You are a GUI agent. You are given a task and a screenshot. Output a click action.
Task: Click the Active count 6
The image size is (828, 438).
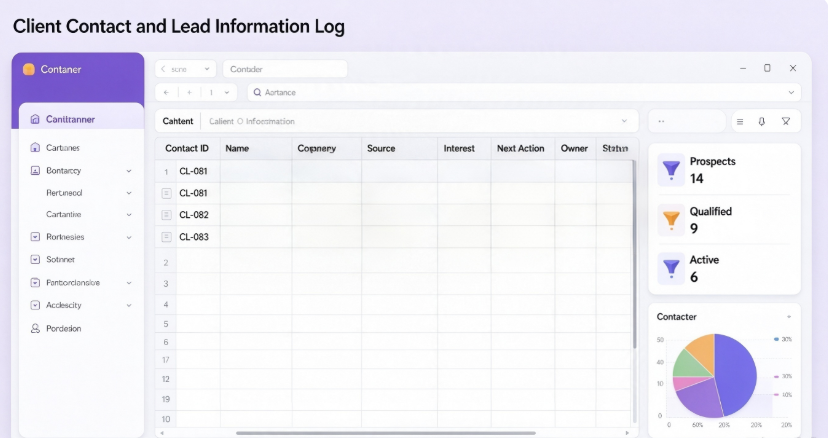694,277
